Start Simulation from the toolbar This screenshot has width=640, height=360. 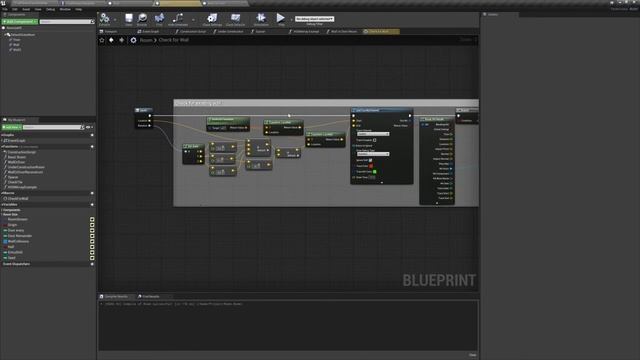[x=261, y=19]
